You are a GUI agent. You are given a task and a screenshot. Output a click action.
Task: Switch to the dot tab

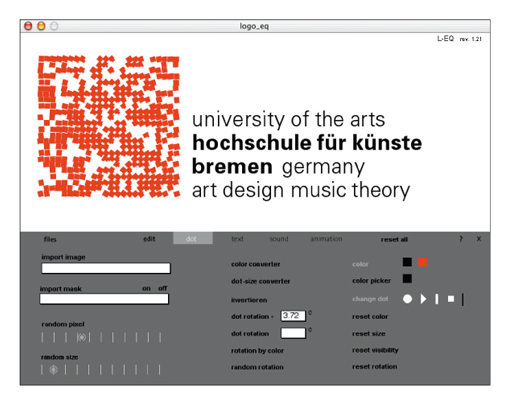[x=193, y=239]
